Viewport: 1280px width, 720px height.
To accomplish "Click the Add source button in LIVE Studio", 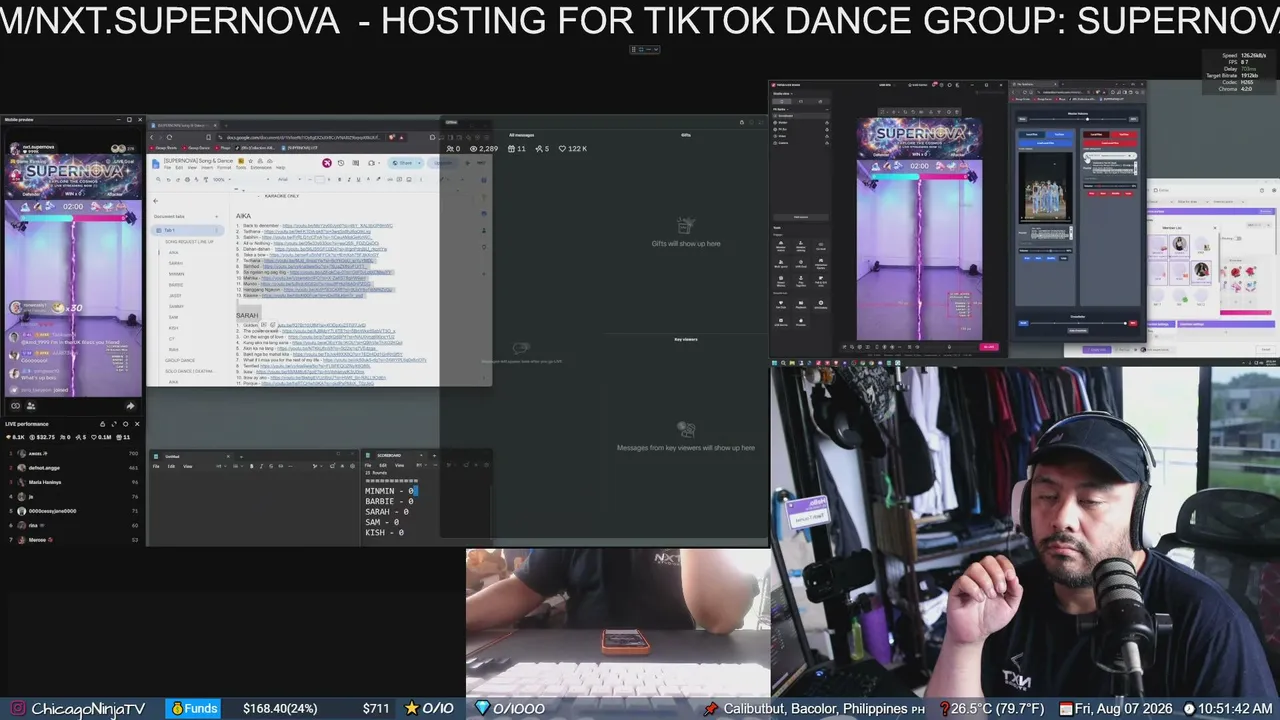I will (x=800, y=216).
